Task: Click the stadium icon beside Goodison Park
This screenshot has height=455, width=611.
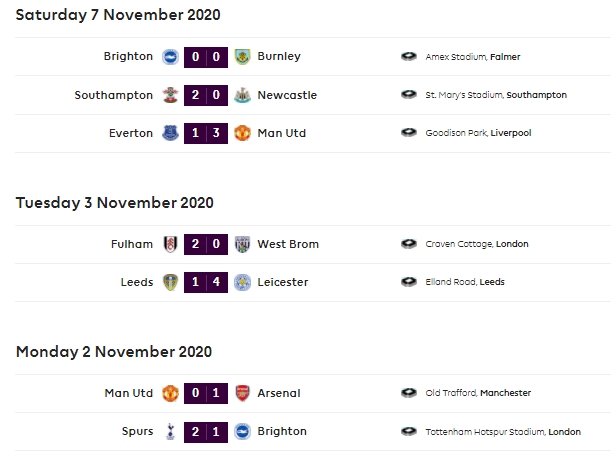Action: (408, 133)
